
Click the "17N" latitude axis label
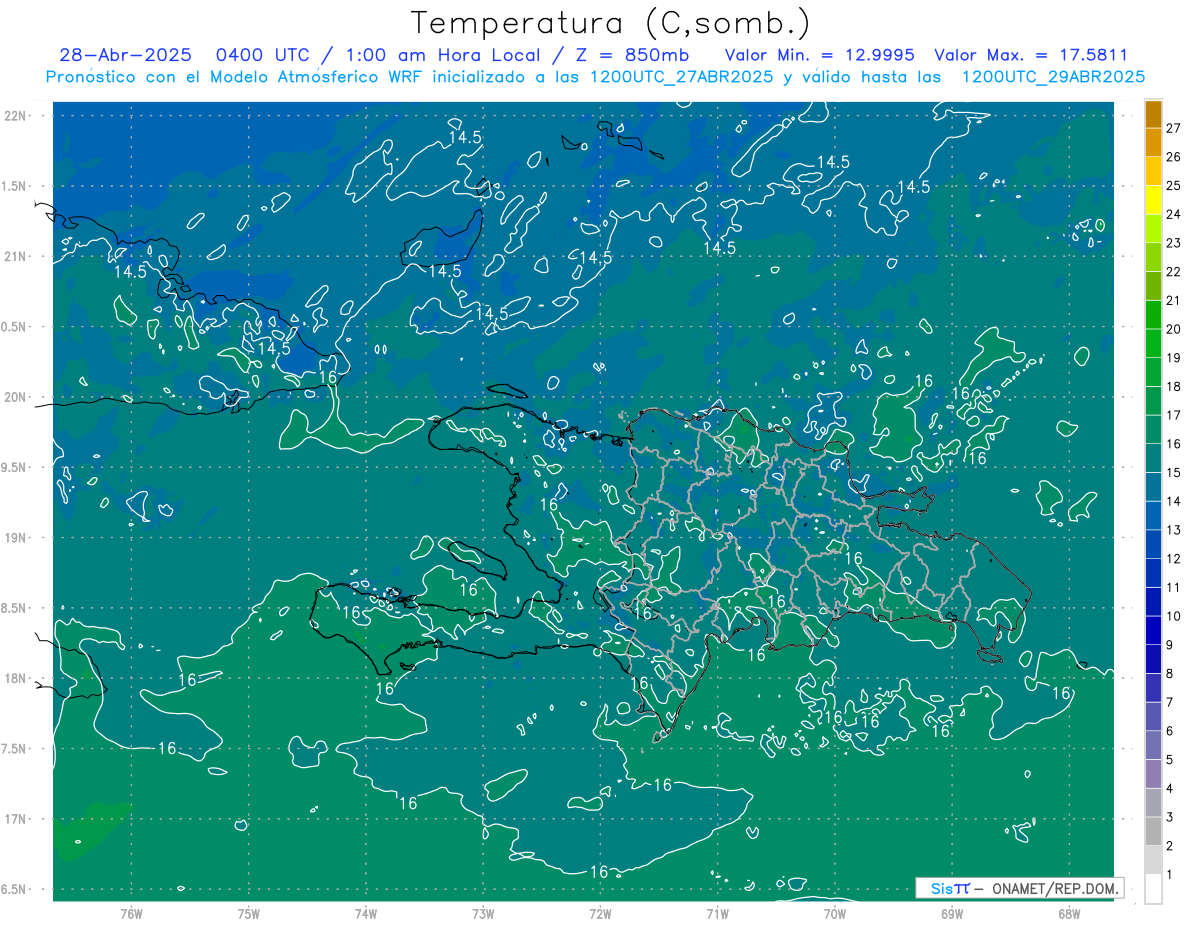click(16, 819)
